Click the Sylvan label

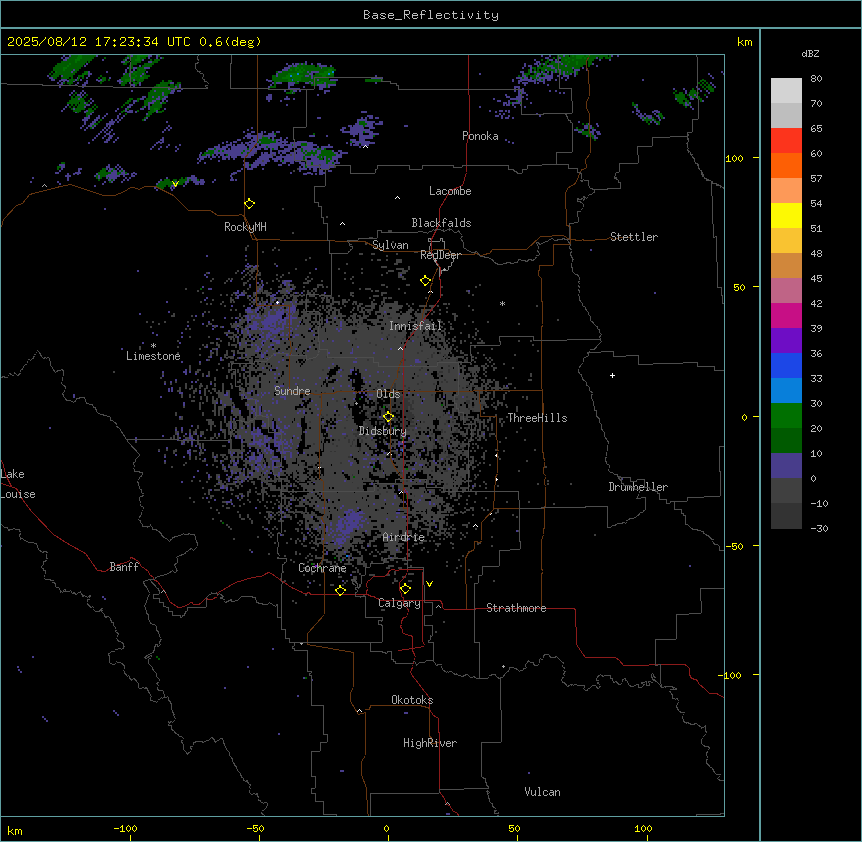coord(390,245)
